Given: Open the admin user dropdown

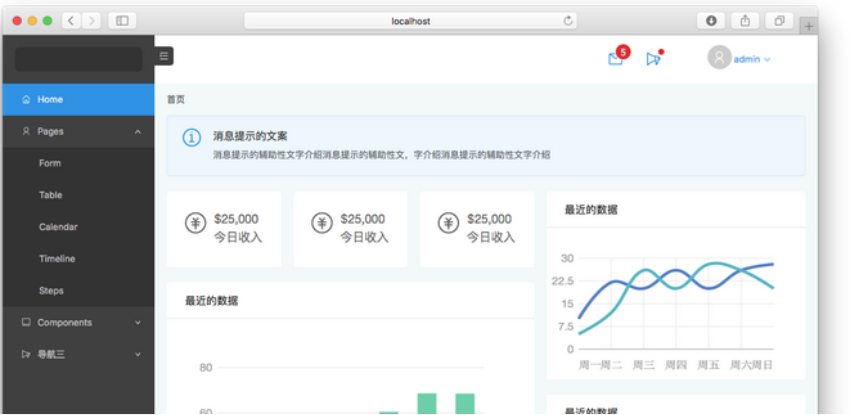Looking at the screenshot, I should pyautogui.click(x=752, y=60).
